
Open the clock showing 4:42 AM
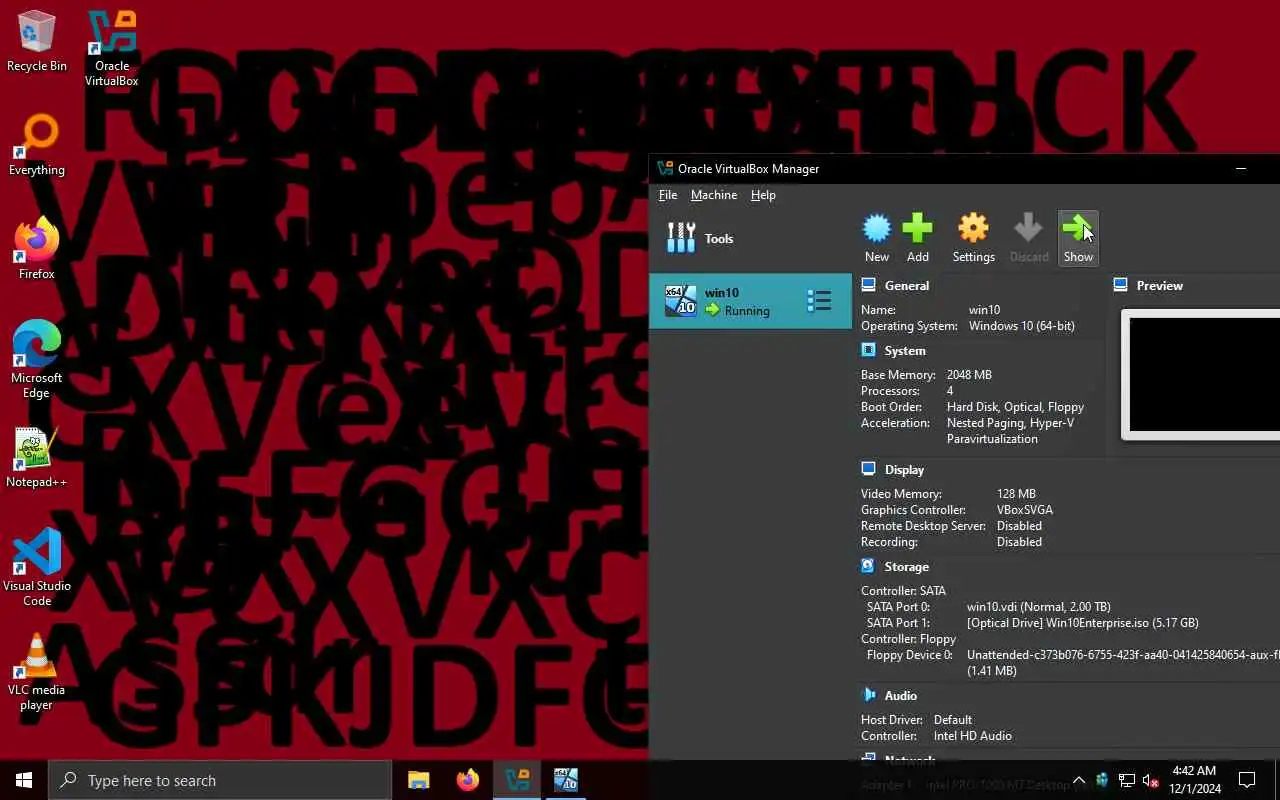pyautogui.click(x=1193, y=780)
